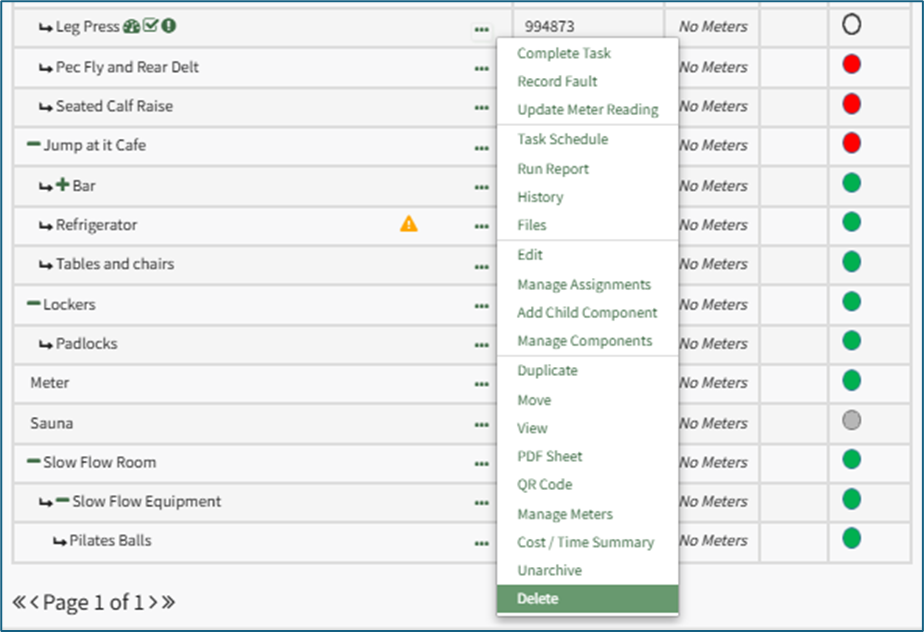
Task: Collapse the Slow Flow Room group
Action: click(x=34, y=462)
